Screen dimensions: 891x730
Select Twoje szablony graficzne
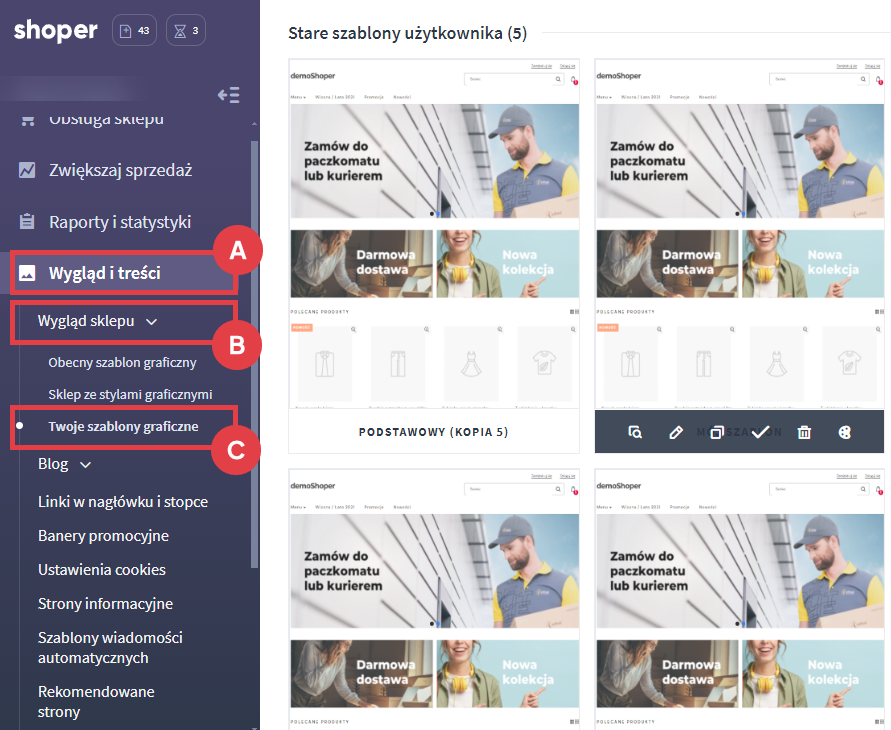(x=123, y=426)
